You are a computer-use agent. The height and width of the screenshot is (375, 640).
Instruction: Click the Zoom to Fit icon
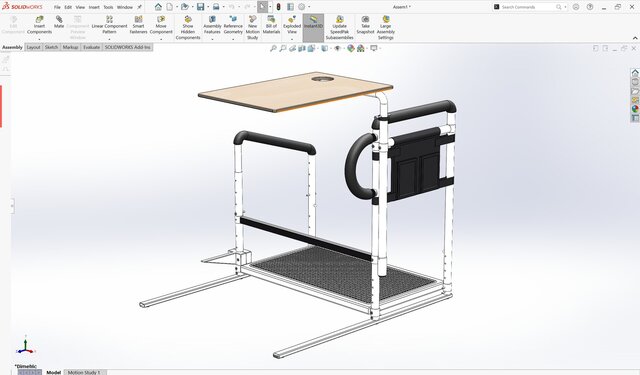(273, 48)
